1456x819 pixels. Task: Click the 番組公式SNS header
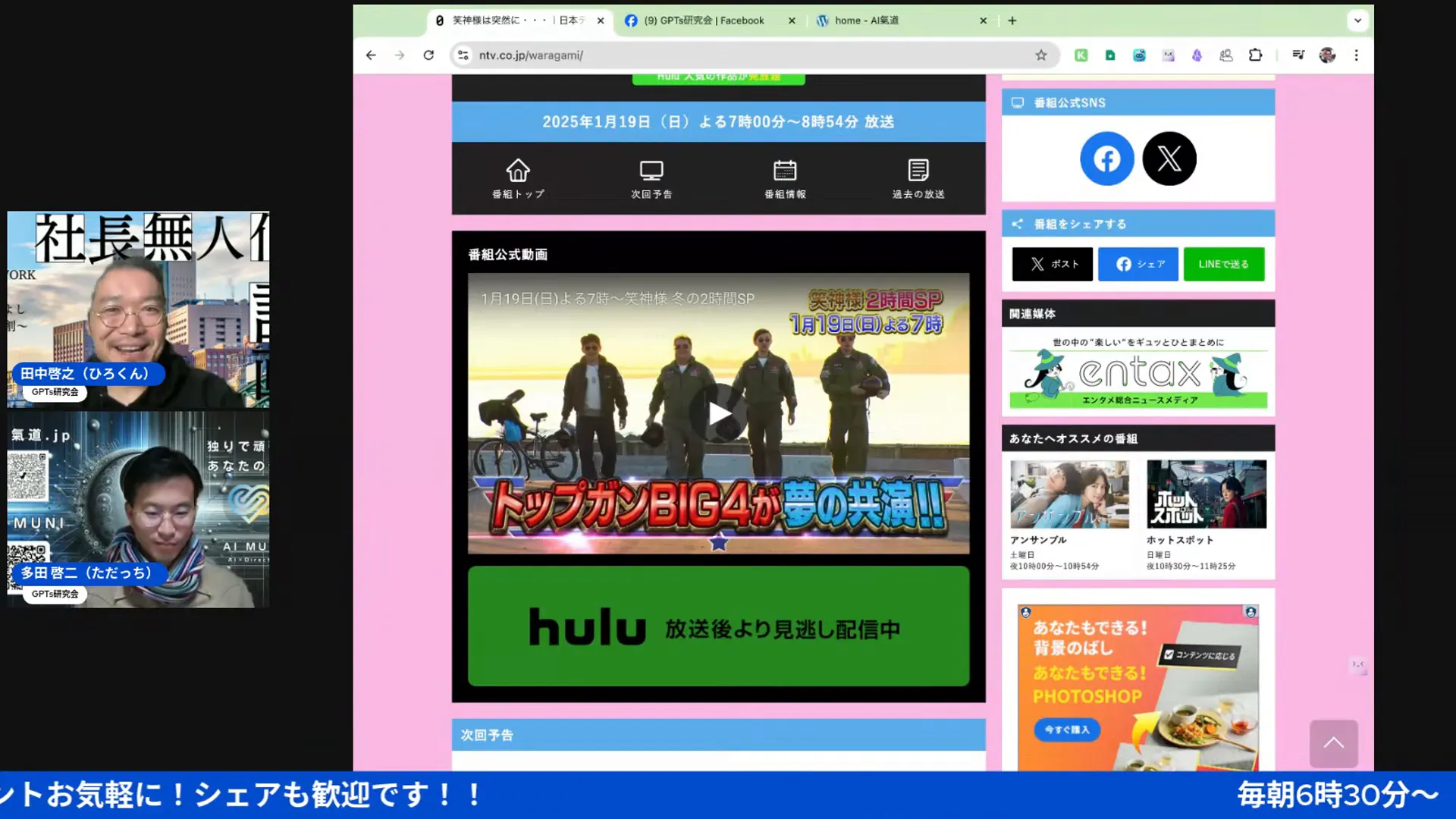tap(1138, 102)
